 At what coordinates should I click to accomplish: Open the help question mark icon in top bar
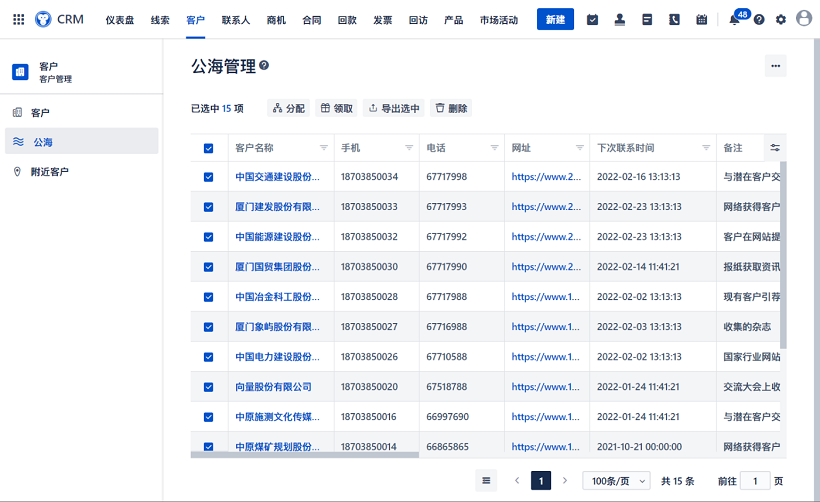coord(759,20)
